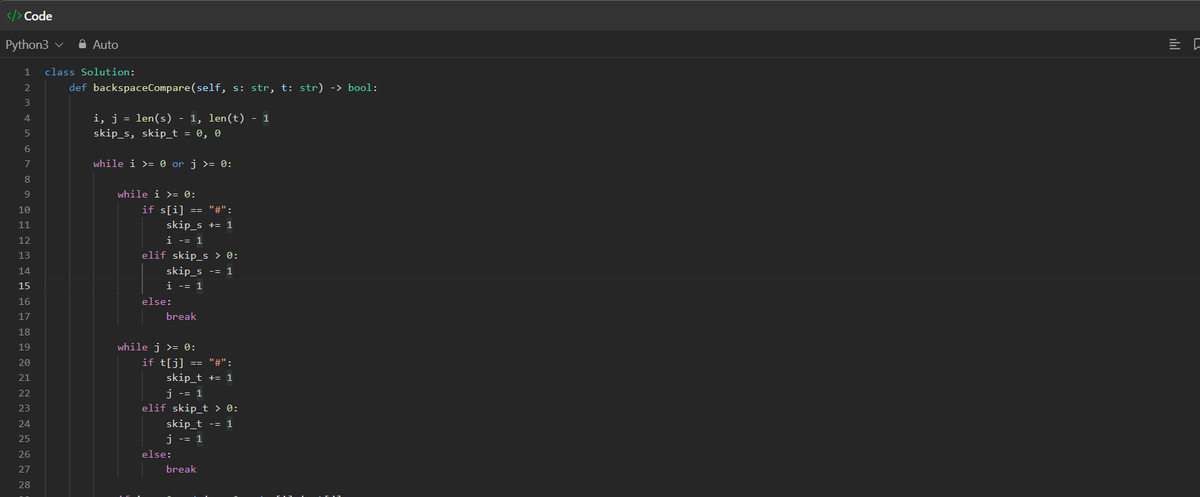Click the 'def backspaceCompare' method signature line
Image resolution: width=1200 pixels, height=497 pixels.
(223, 87)
